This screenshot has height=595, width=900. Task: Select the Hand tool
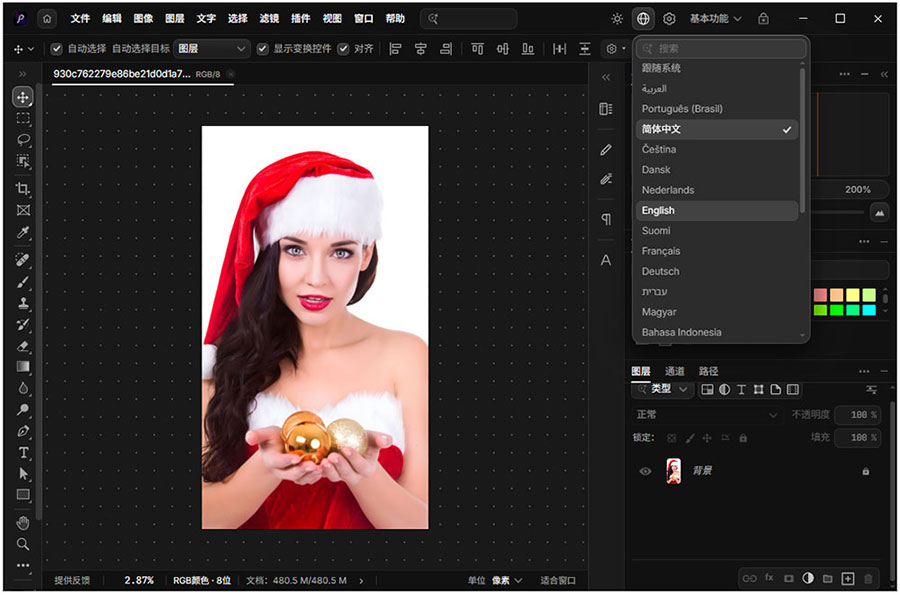(23, 523)
